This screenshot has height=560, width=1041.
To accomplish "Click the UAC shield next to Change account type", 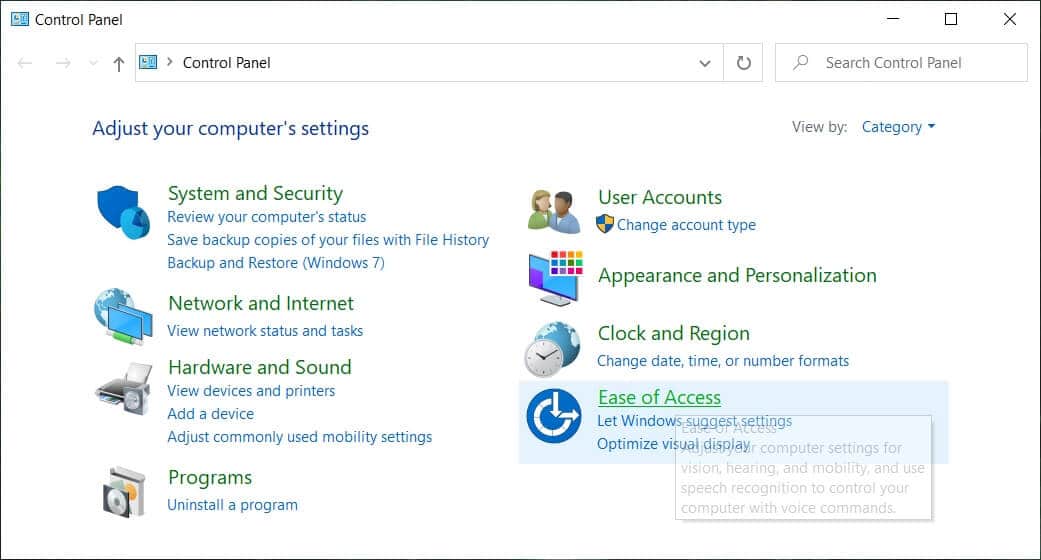I will coord(605,224).
